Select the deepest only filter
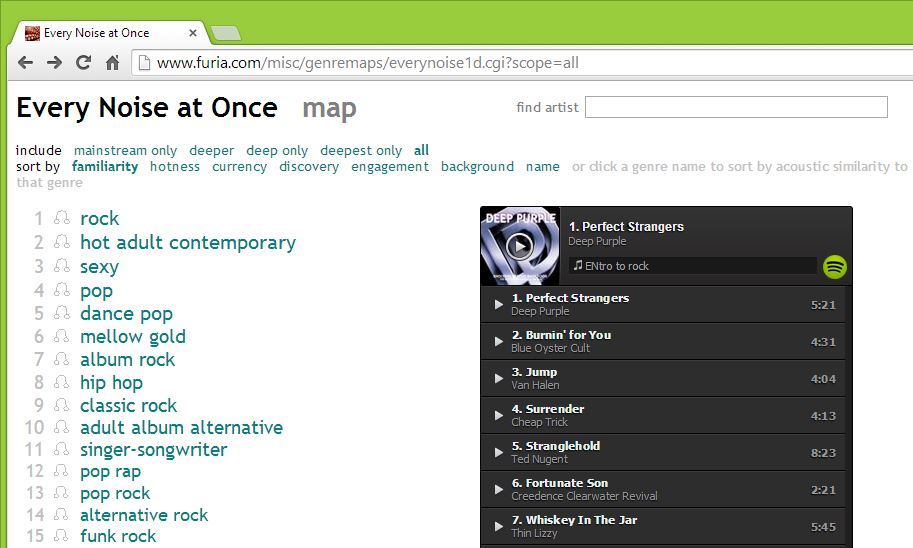This screenshot has height=548, width=913. click(x=361, y=151)
